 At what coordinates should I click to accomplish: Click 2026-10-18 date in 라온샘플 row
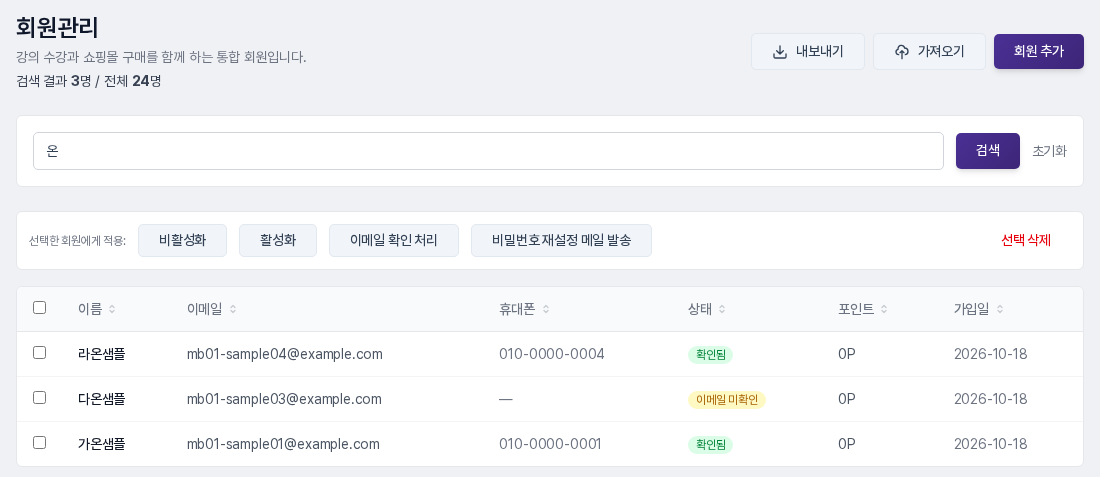pos(991,354)
